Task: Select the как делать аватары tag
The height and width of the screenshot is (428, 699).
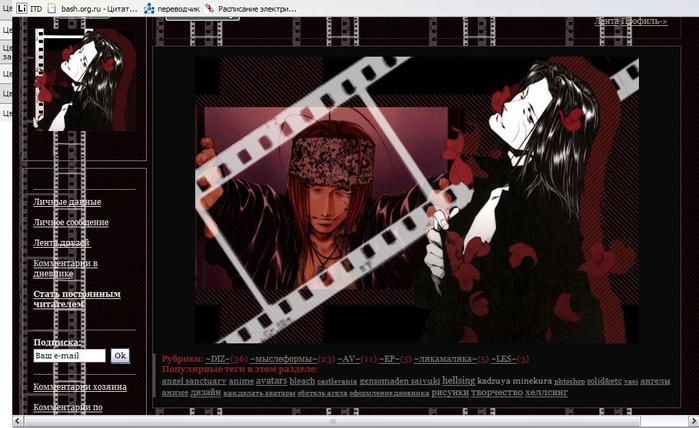Action: (x=259, y=393)
